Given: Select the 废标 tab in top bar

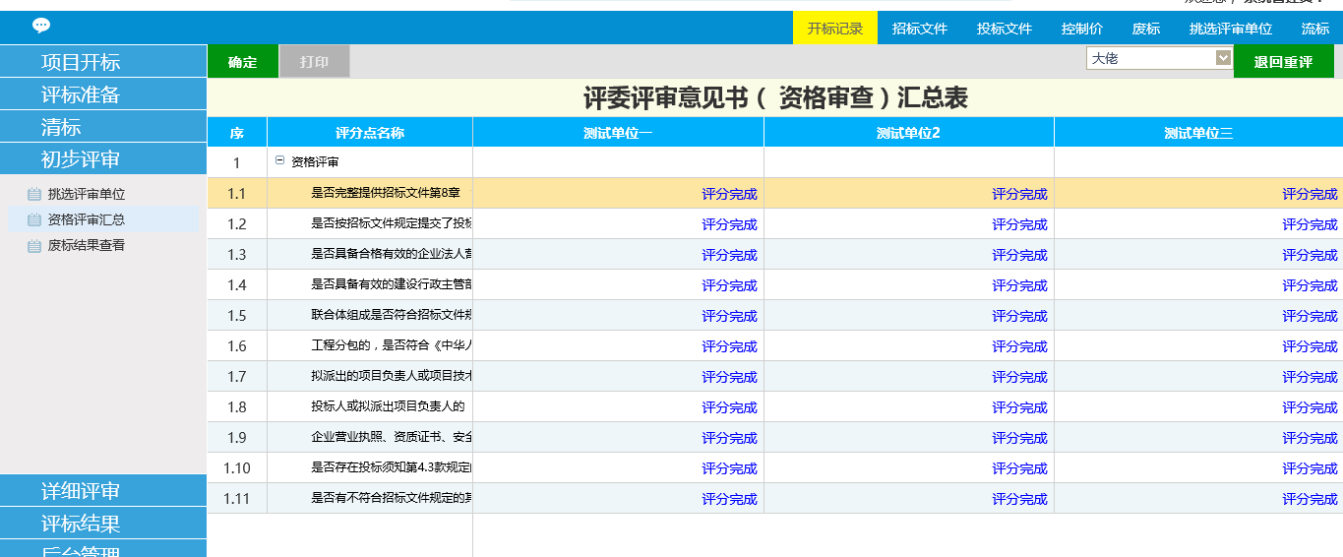Looking at the screenshot, I should (1146, 29).
